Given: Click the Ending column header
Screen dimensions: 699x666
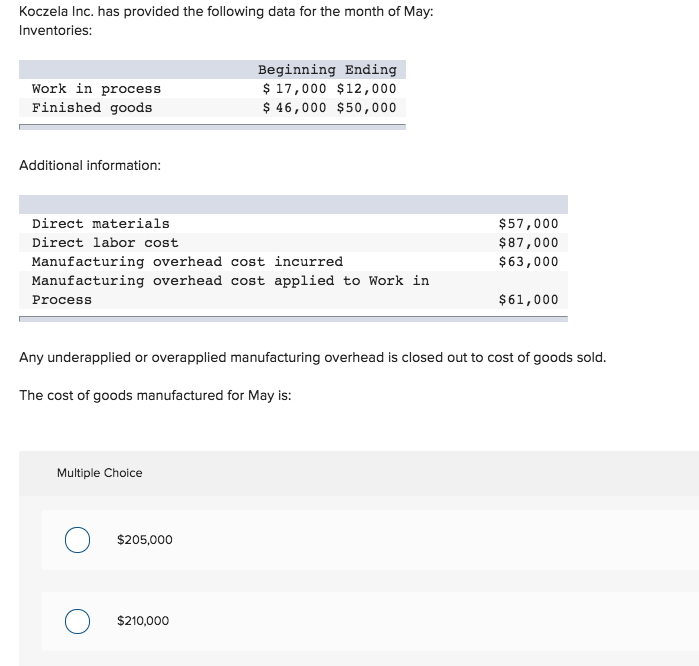Looking at the screenshot, I should point(371,70).
